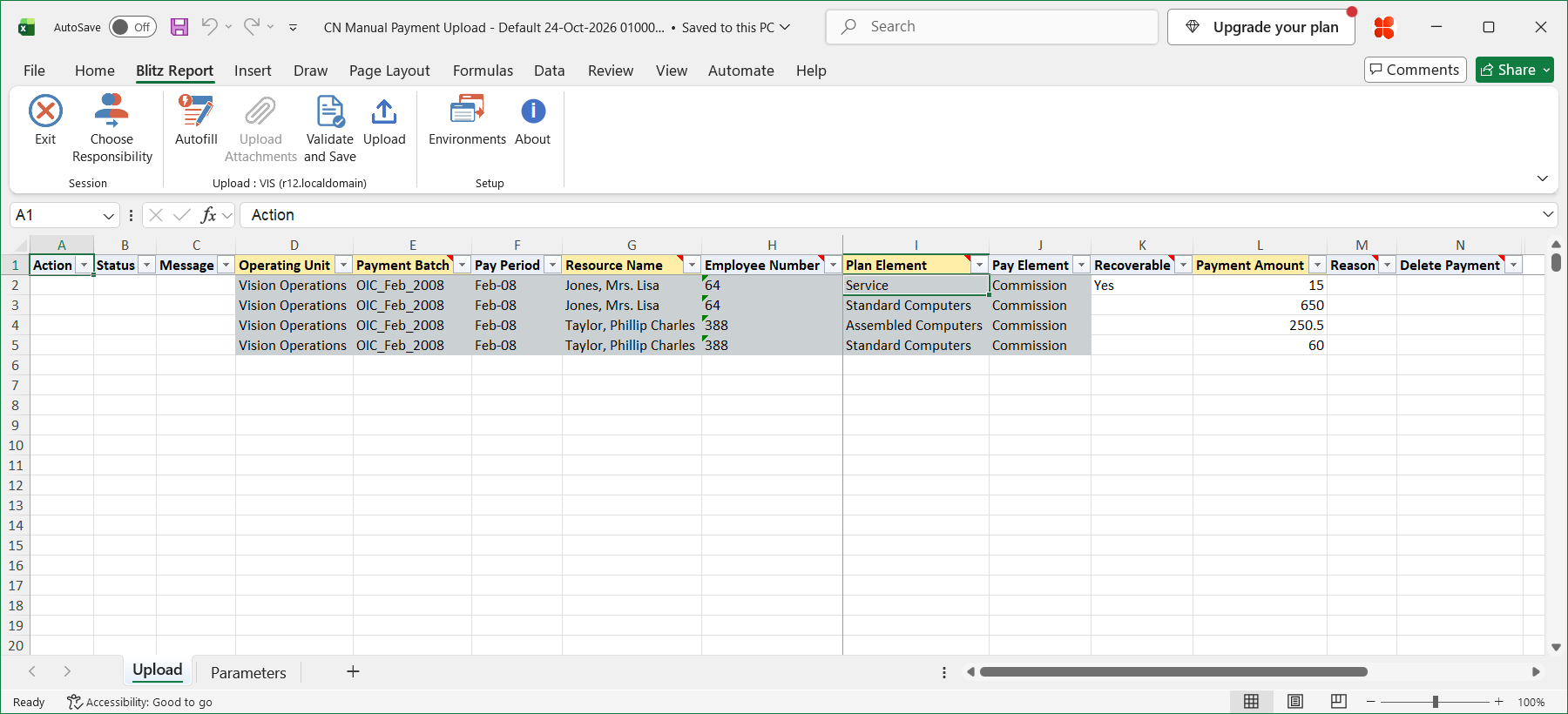
Task: Select column G header
Action: (632, 246)
